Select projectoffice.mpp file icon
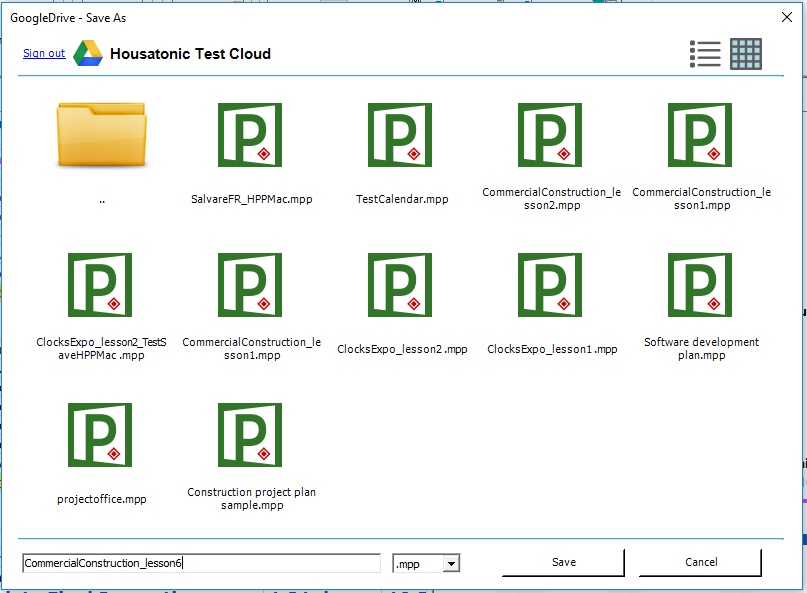This screenshot has height=593, width=807. pyautogui.click(x=100, y=435)
